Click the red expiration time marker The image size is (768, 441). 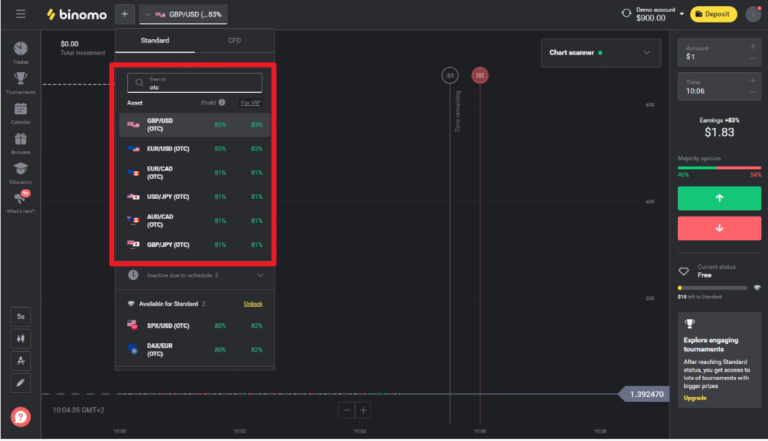[480, 75]
